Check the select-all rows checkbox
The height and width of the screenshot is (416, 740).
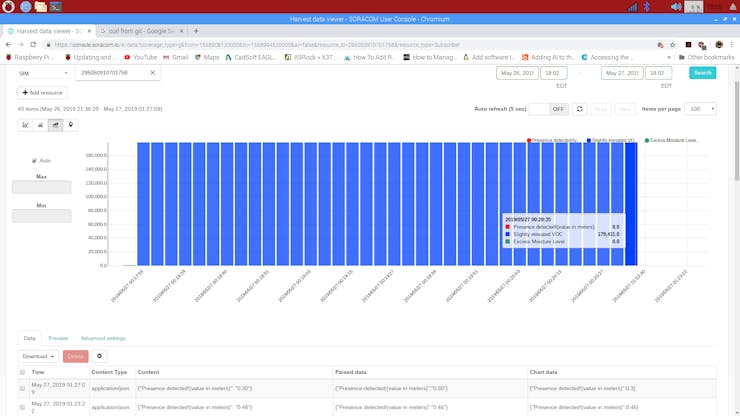pos(23,372)
